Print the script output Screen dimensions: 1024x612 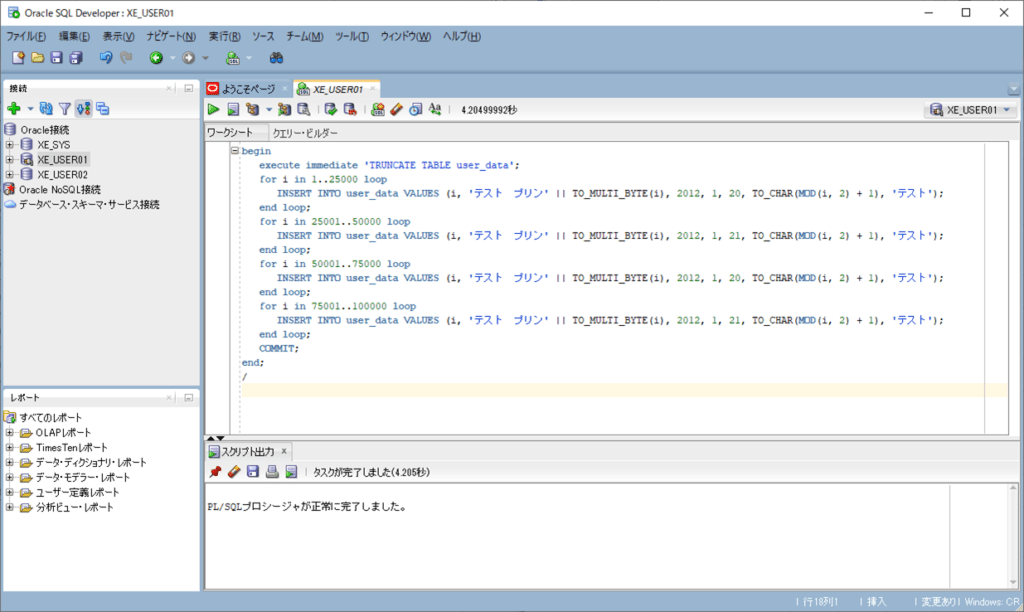click(272, 472)
